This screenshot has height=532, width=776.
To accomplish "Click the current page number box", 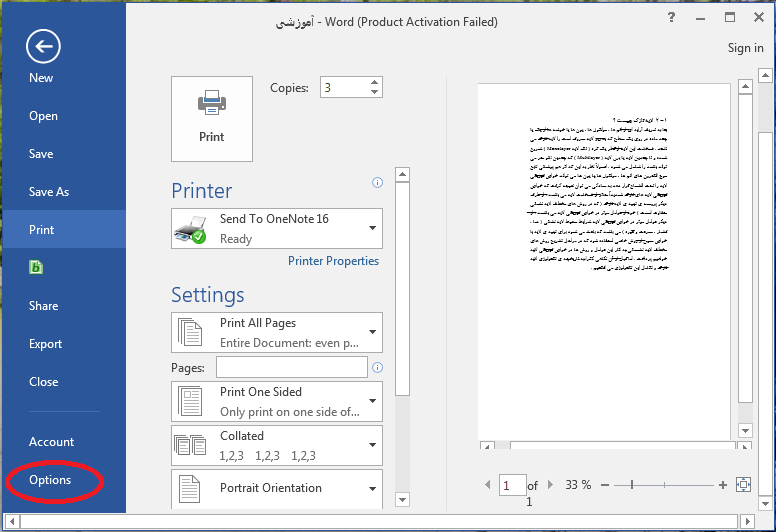I will pyautogui.click(x=512, y=485).
